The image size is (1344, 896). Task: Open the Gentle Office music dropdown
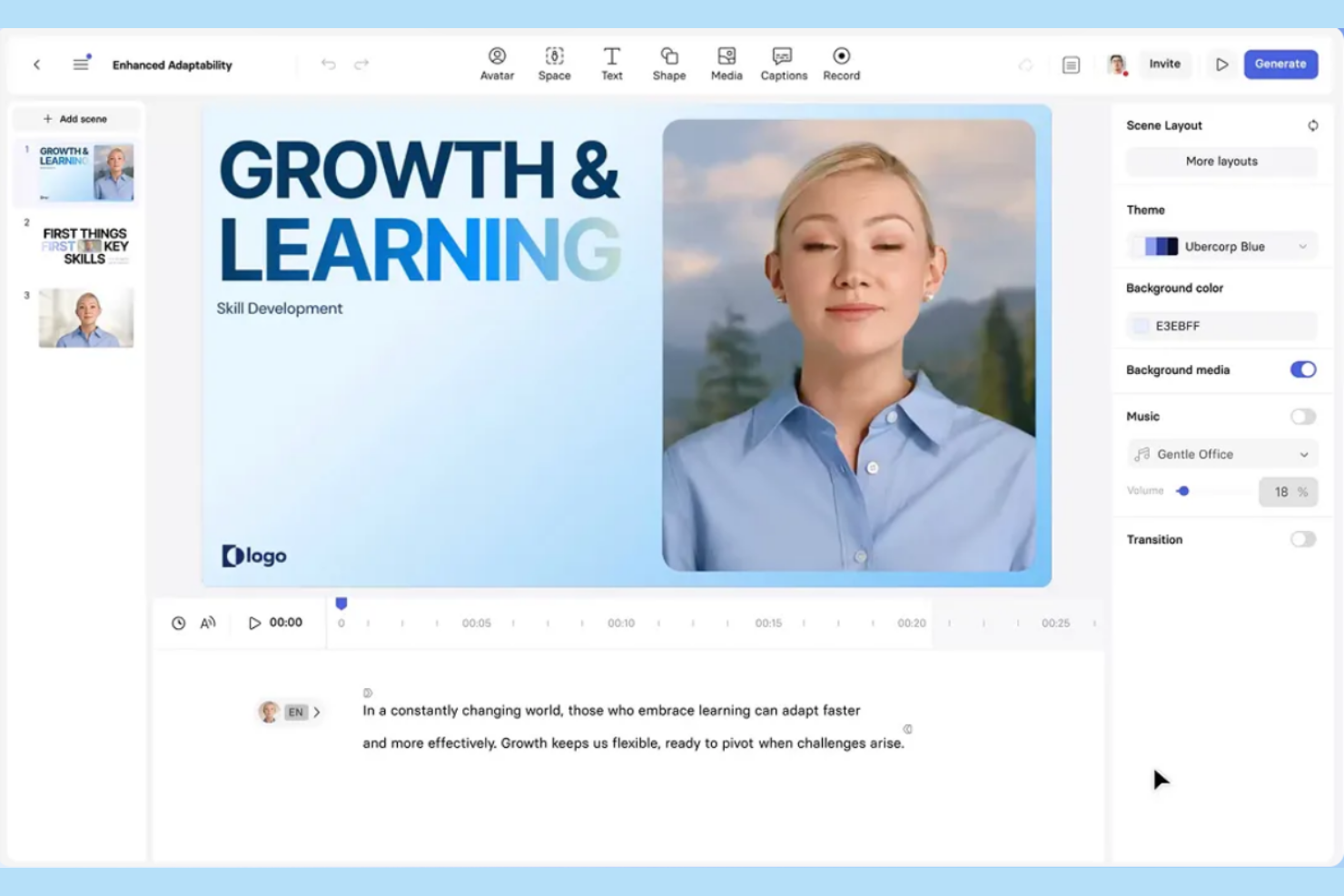point(1220,453)
